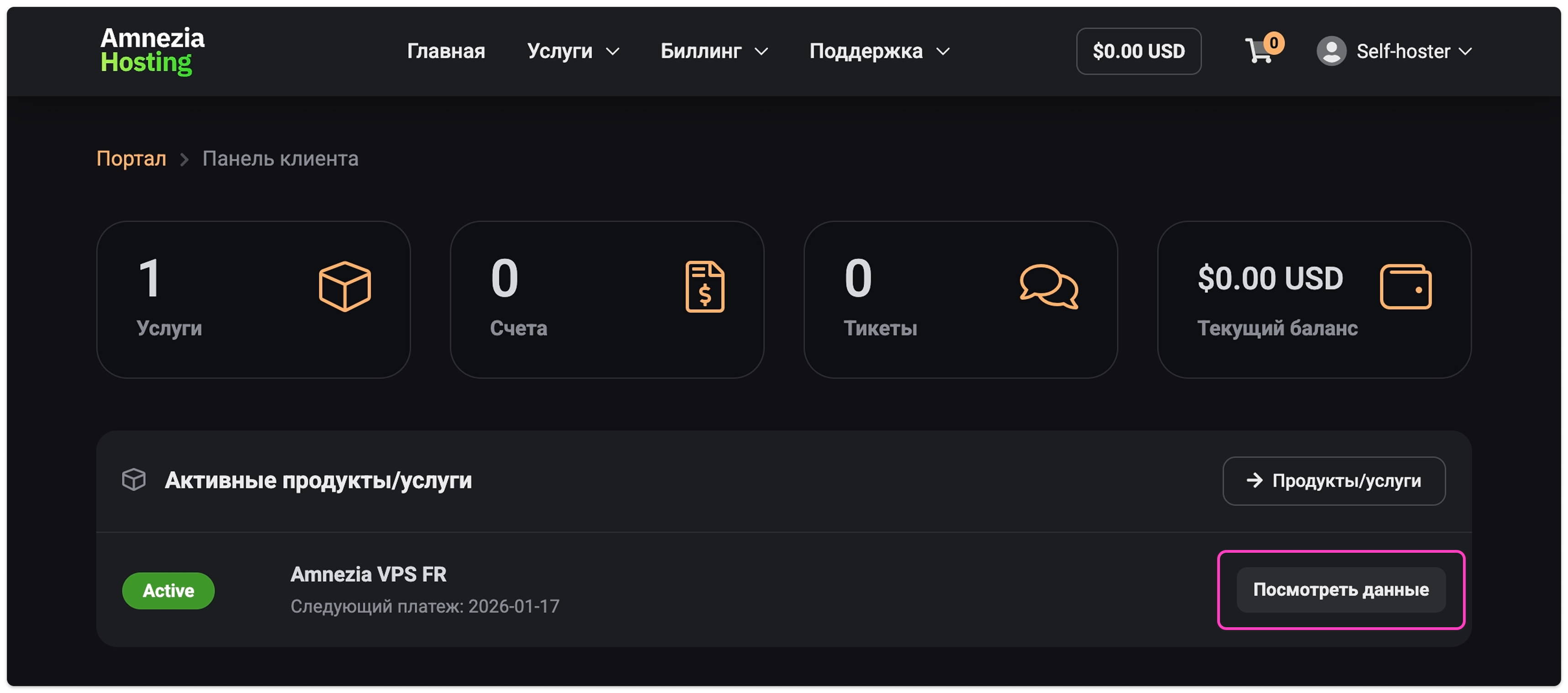Select the Amnezia VPS FR service name
This screenshot has height=693, width=1568.
[368, 574]
